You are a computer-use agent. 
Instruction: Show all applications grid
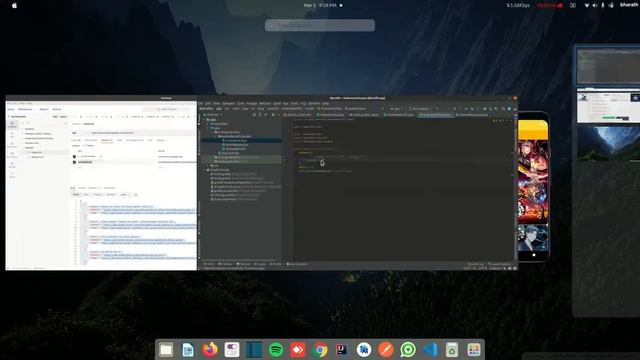click(474, 350)
